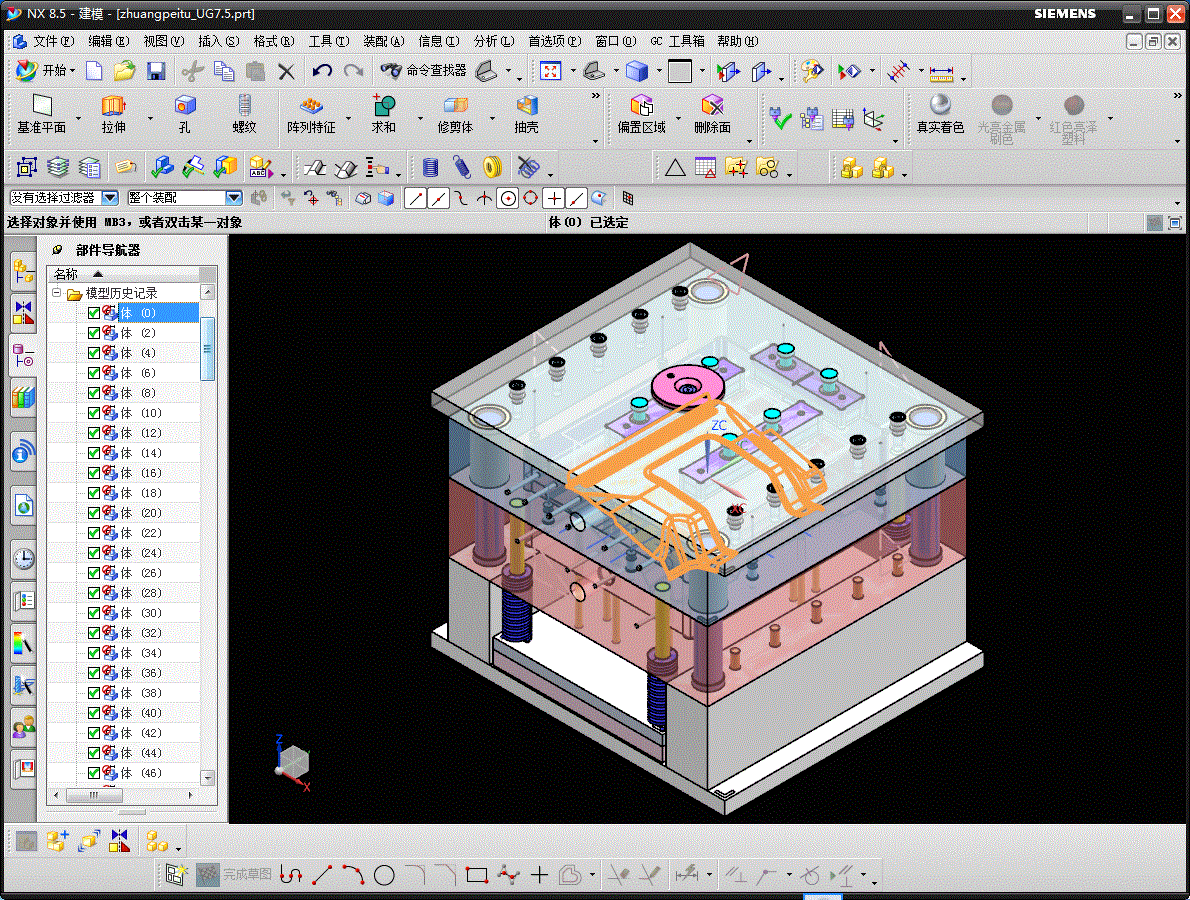Open the GC 工具箱 menu
Screen dimensions: 1190x900
[x=678, y=41]
